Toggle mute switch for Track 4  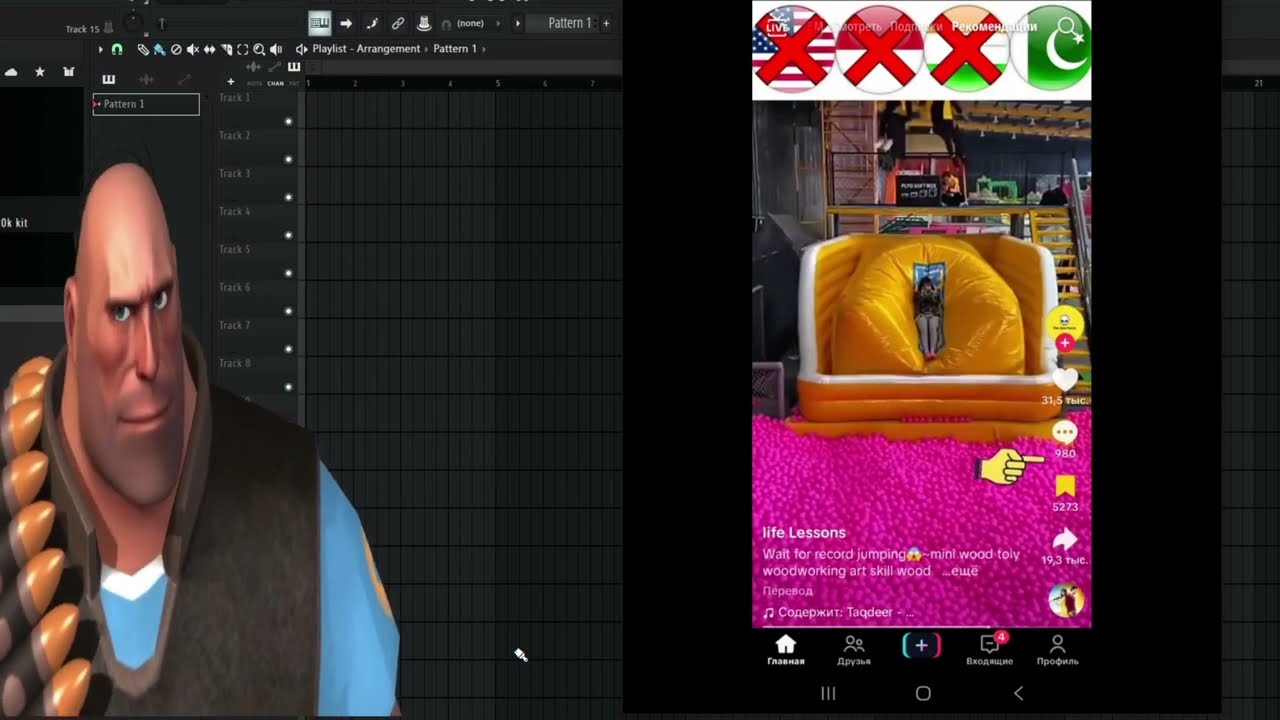point(288,236)
